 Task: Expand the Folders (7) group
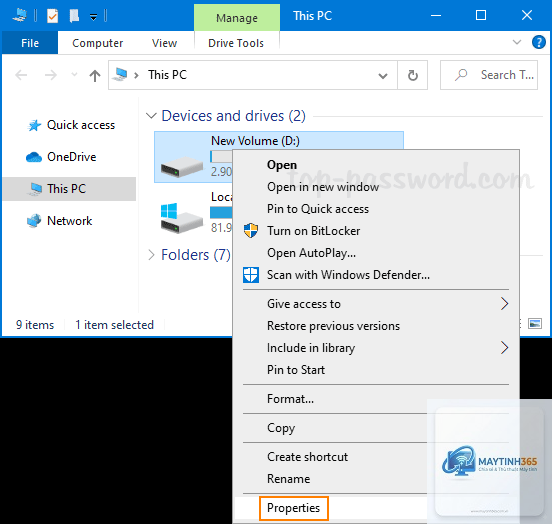151,255
